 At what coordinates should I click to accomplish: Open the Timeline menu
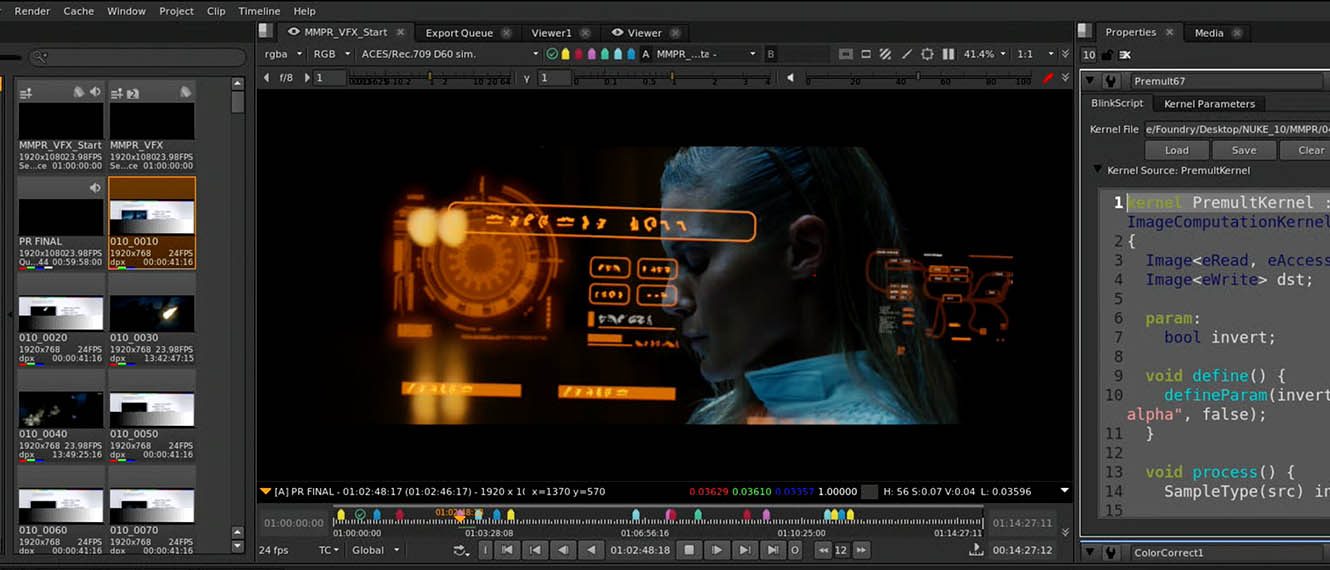click(259, 11)
